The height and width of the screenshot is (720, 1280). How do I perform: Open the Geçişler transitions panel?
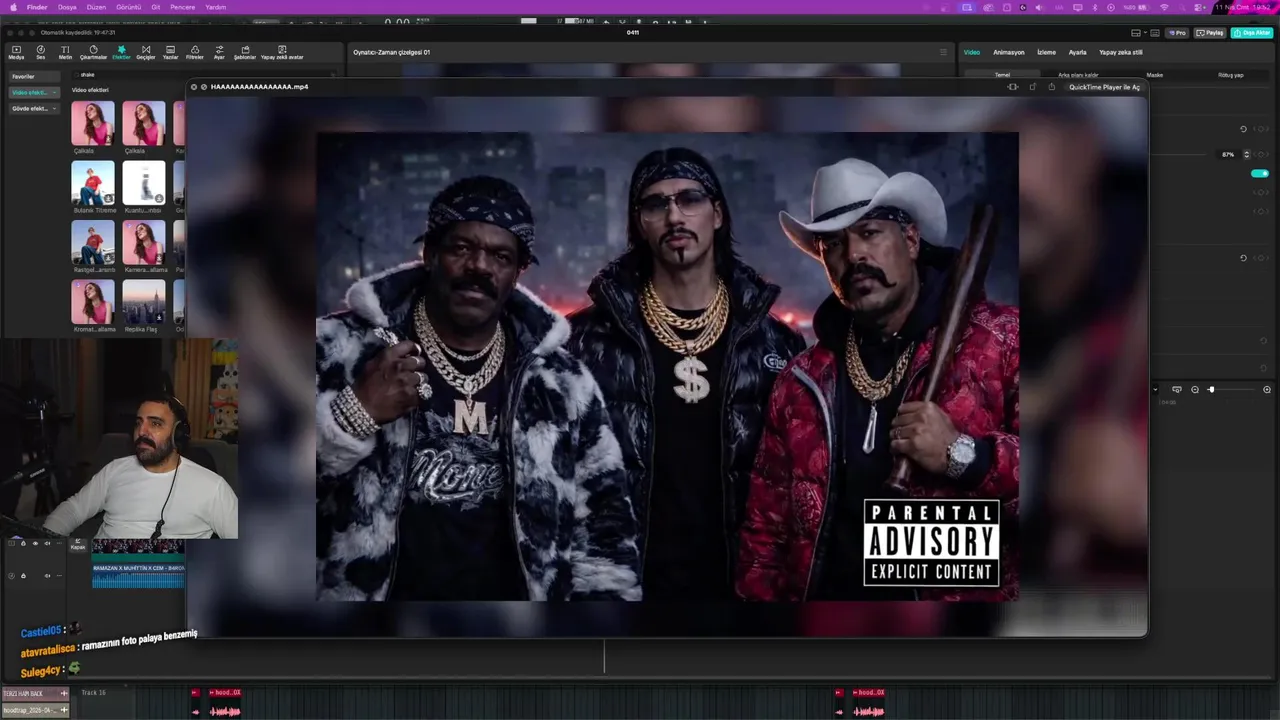pyautogui.click(x=146, y=52)
